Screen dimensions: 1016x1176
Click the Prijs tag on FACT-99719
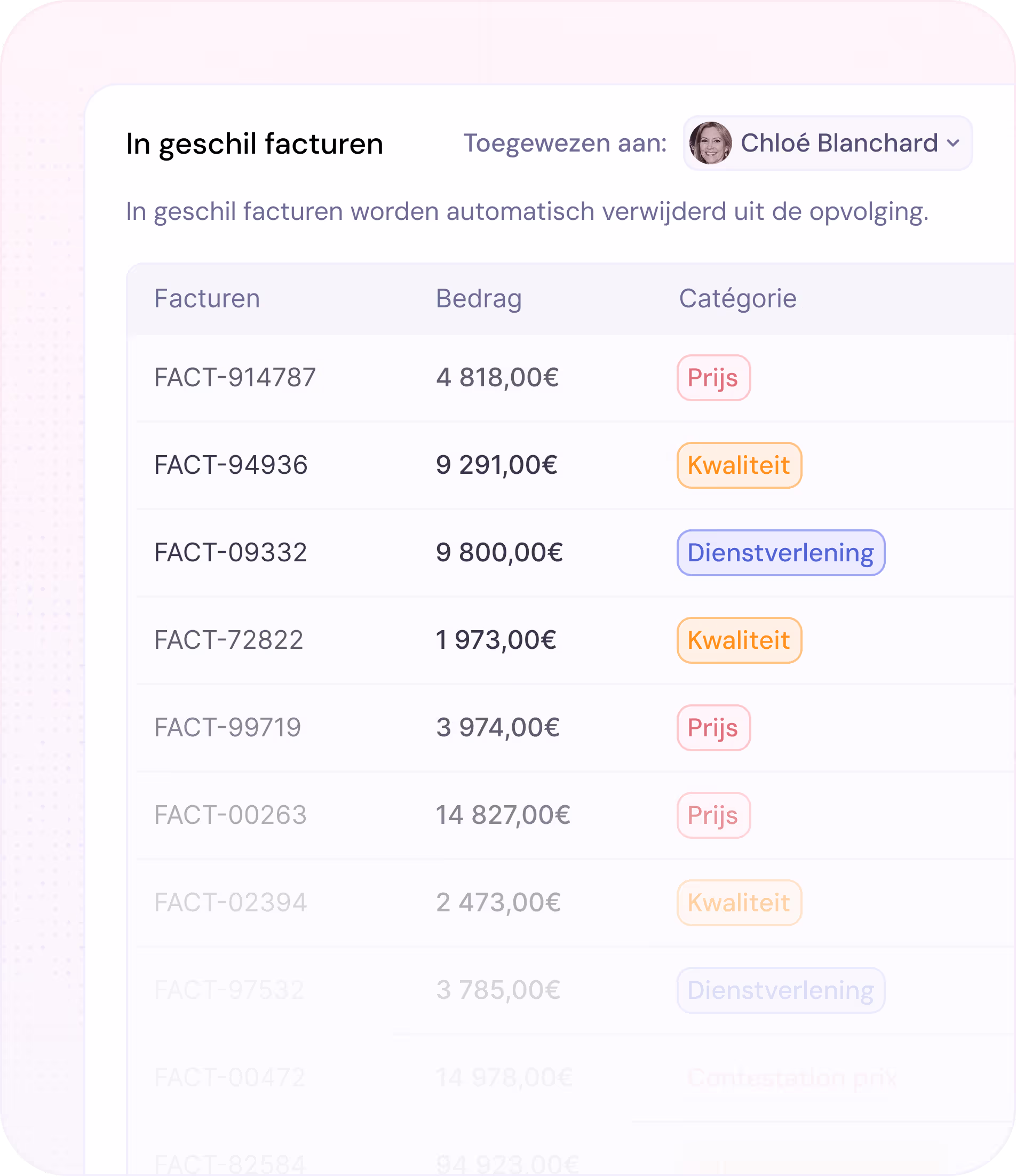click(x=713, y=727)
